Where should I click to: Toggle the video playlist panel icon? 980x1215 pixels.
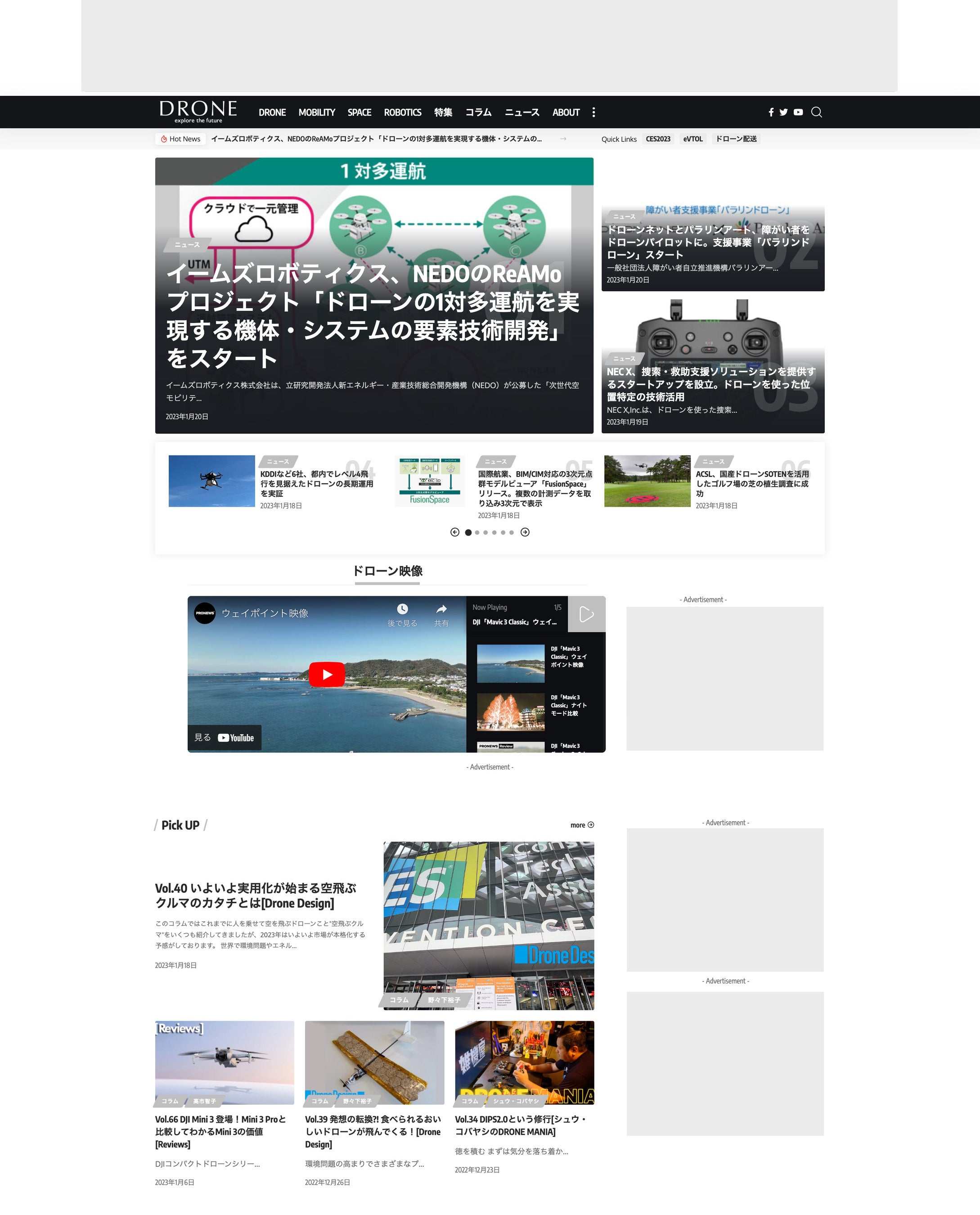click(586, 614)
